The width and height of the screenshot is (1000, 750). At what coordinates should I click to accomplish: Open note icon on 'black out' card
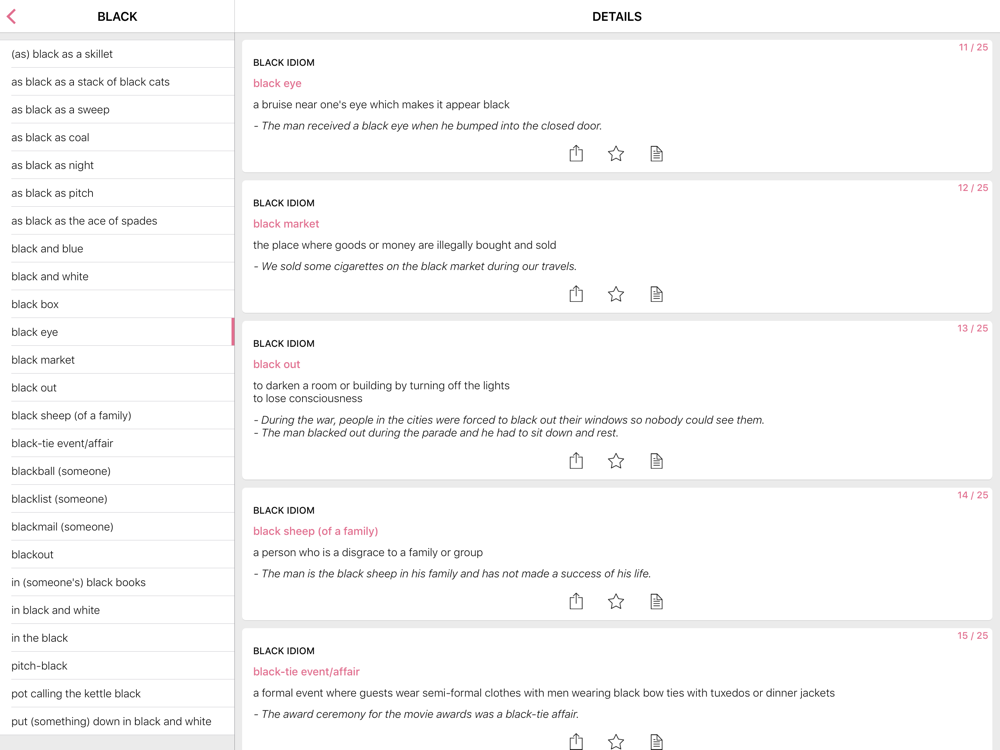pos(656,461)
